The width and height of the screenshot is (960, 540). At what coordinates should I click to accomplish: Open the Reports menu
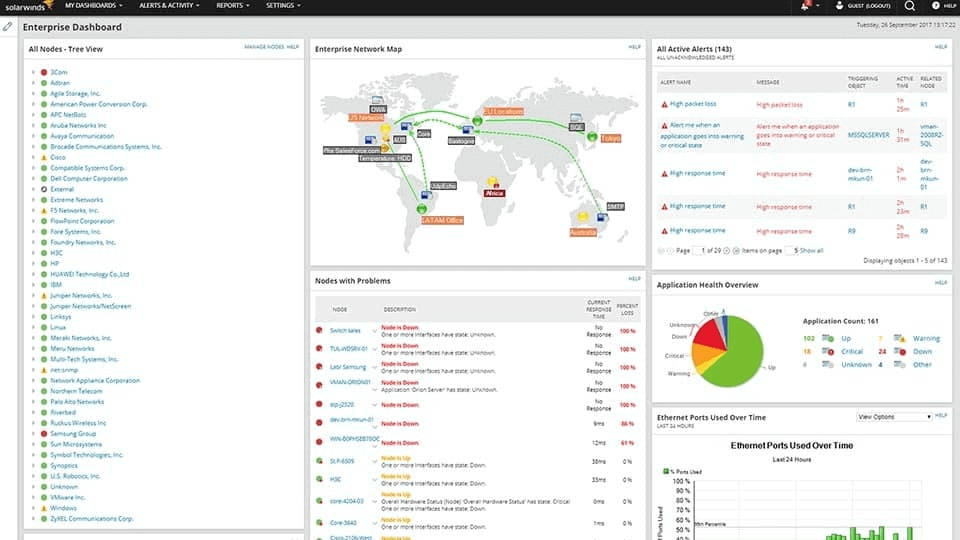tap(233, 6)
